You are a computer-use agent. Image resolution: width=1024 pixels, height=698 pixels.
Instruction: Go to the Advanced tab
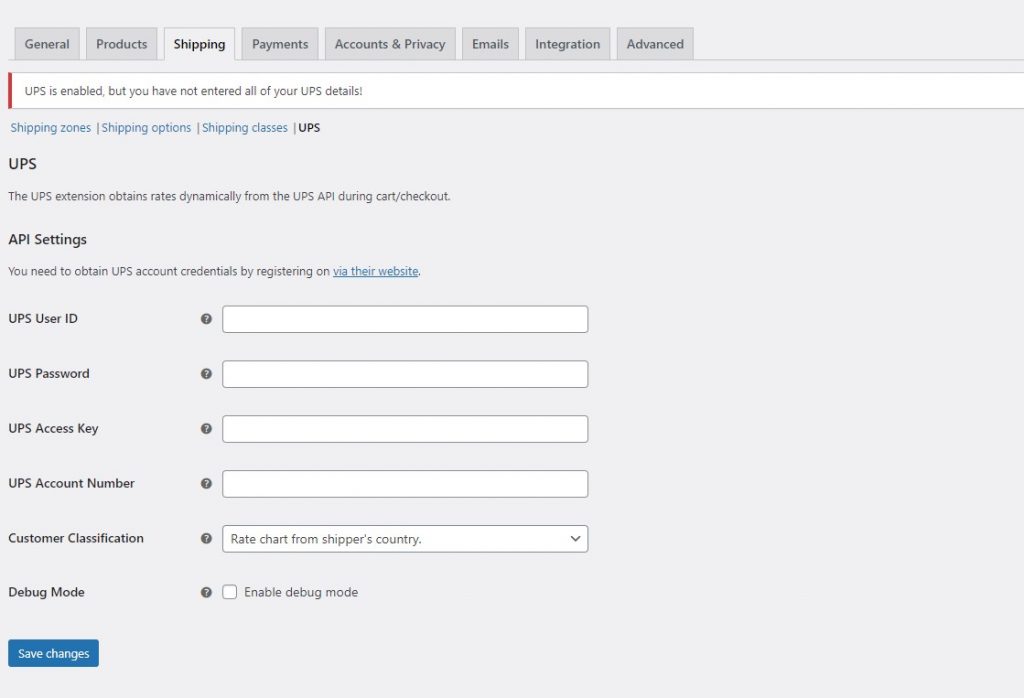(x=655, y=44)
